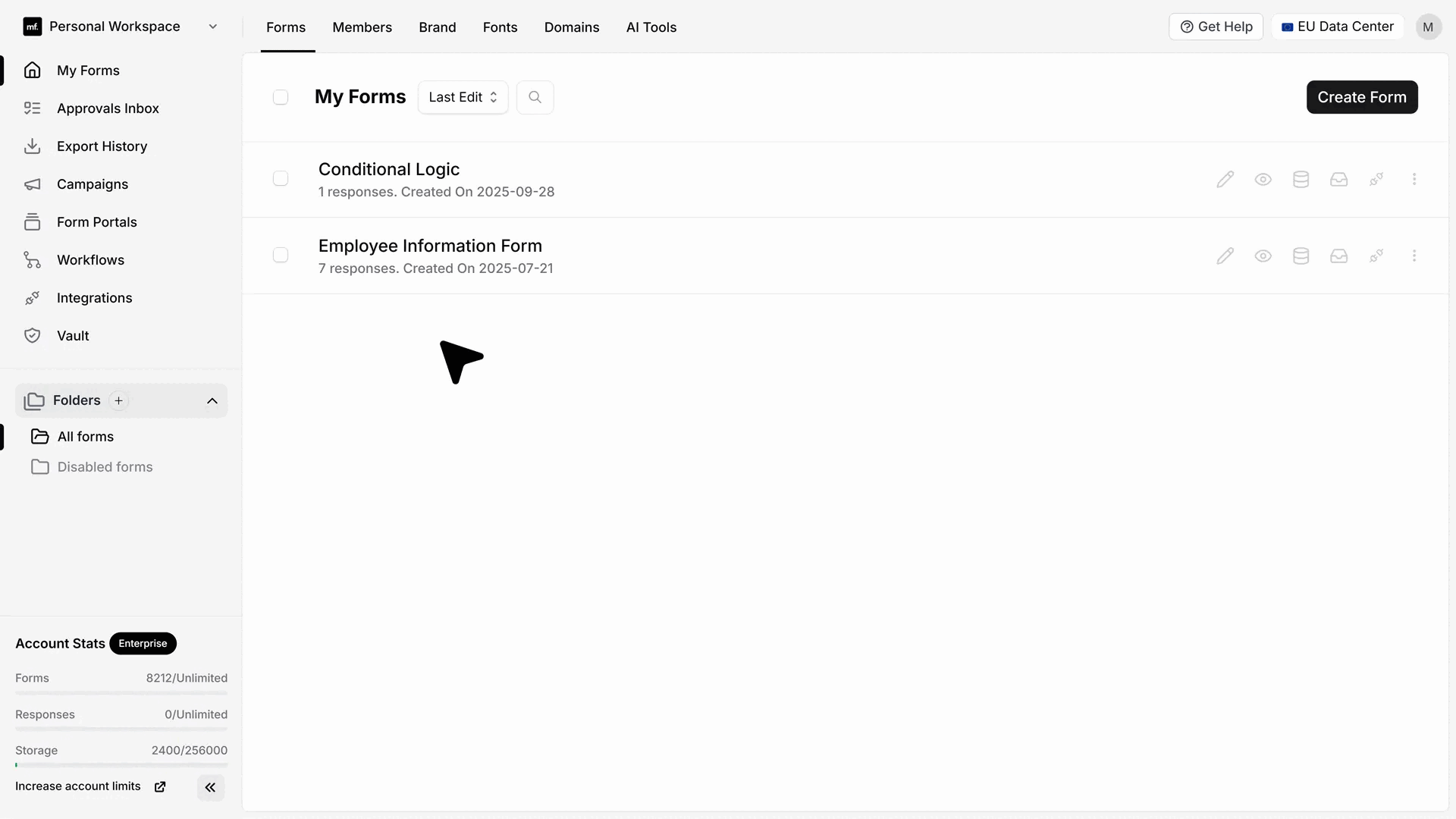Viewport: 1456px width, 819px height.
Task: Click the Create Form button
Action: (1362, 97)
